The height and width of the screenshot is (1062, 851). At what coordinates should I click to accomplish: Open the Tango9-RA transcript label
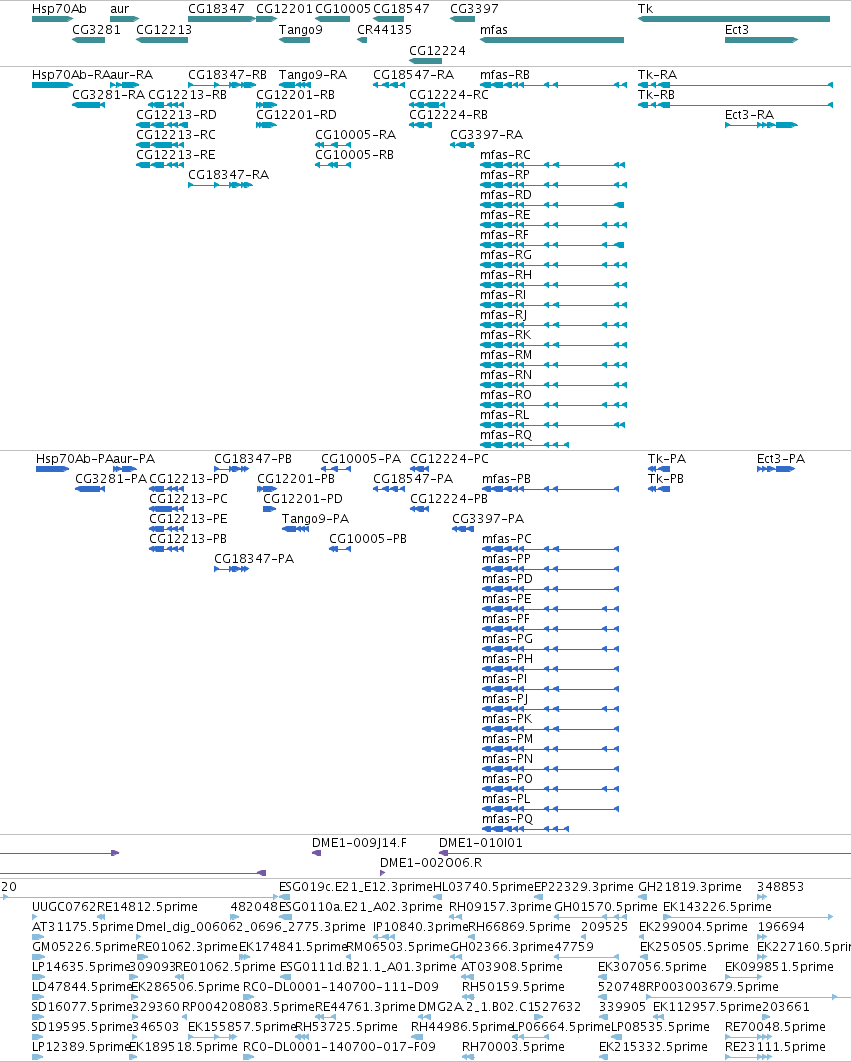313,75
